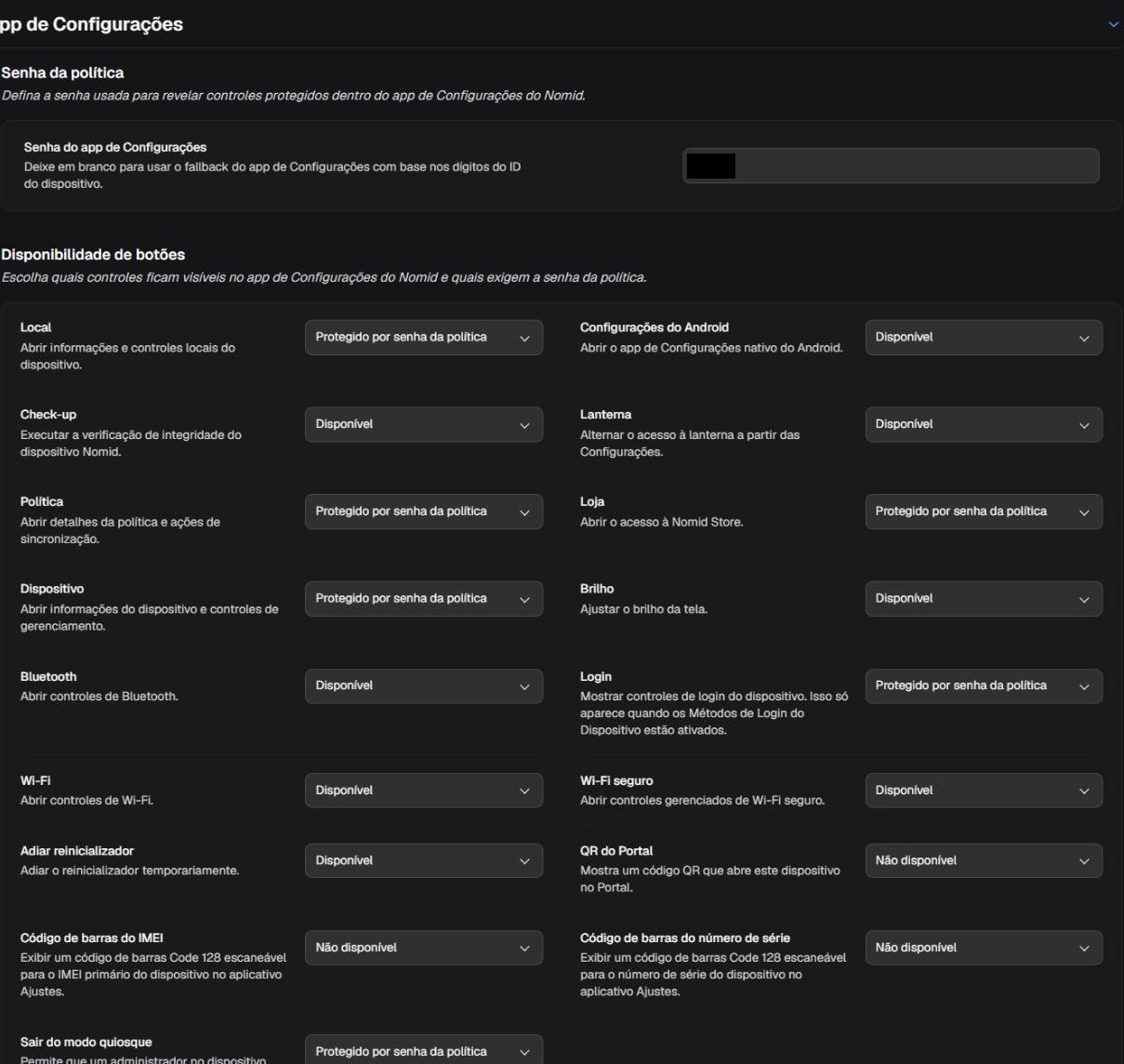Click the 'Configurações do Android' label
Screen dimensions: 1124x1064
(x=655, y=327)
